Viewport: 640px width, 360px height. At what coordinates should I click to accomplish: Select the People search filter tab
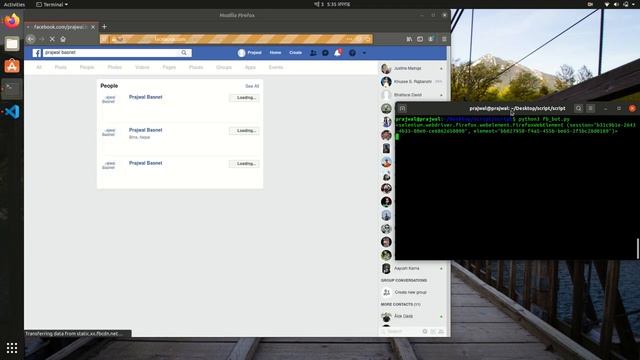point(87,67)
